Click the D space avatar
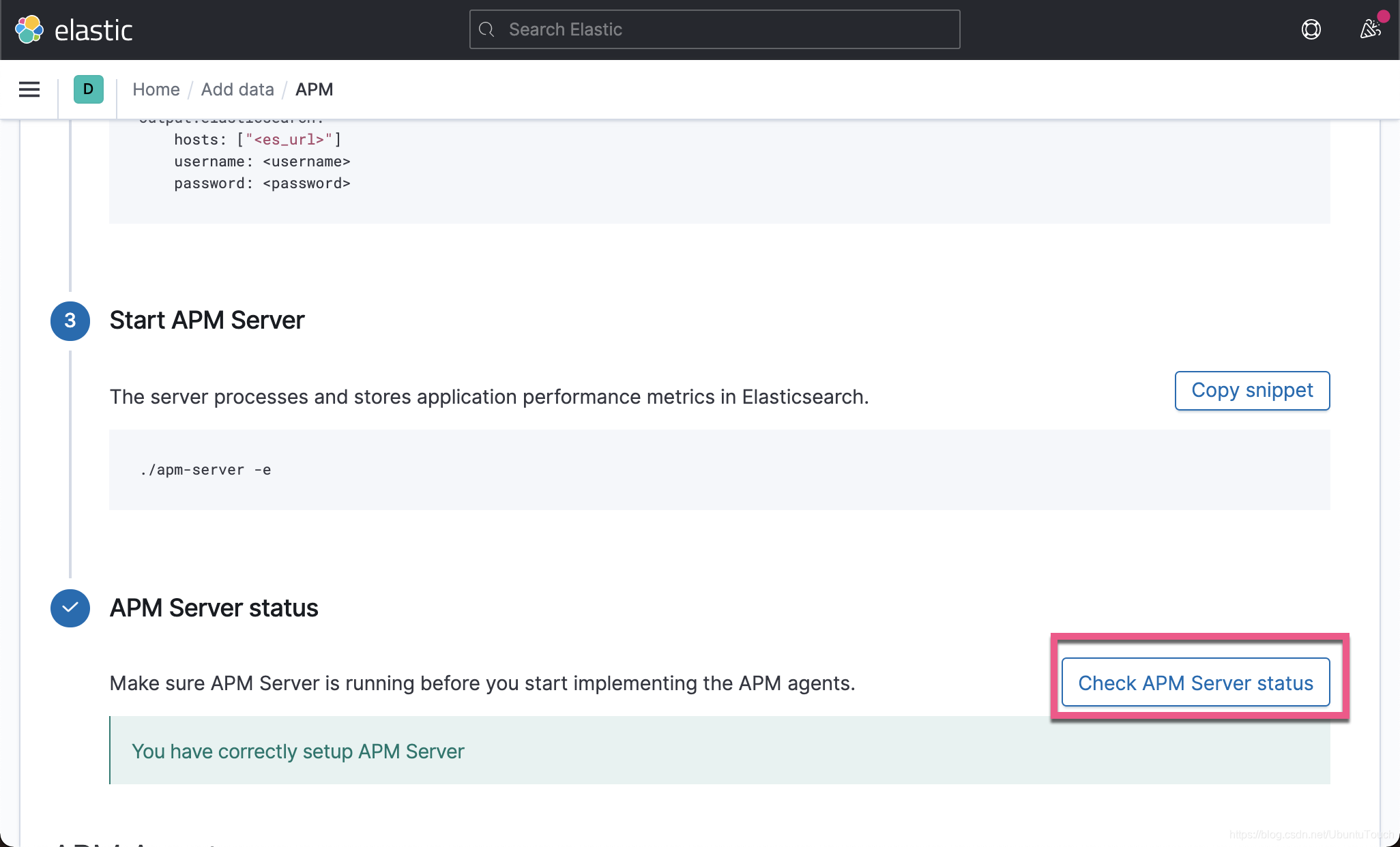 pos(88,89)
